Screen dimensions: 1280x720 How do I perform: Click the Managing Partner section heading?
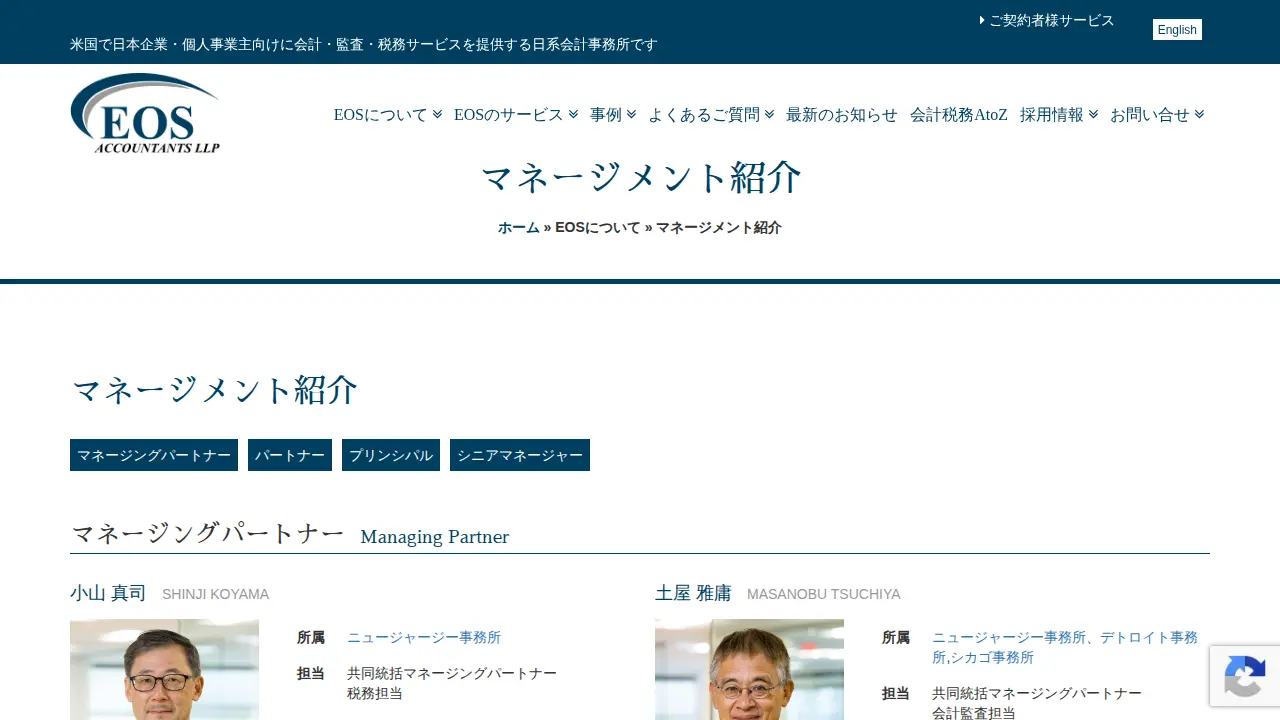click(x=435, y=537)
